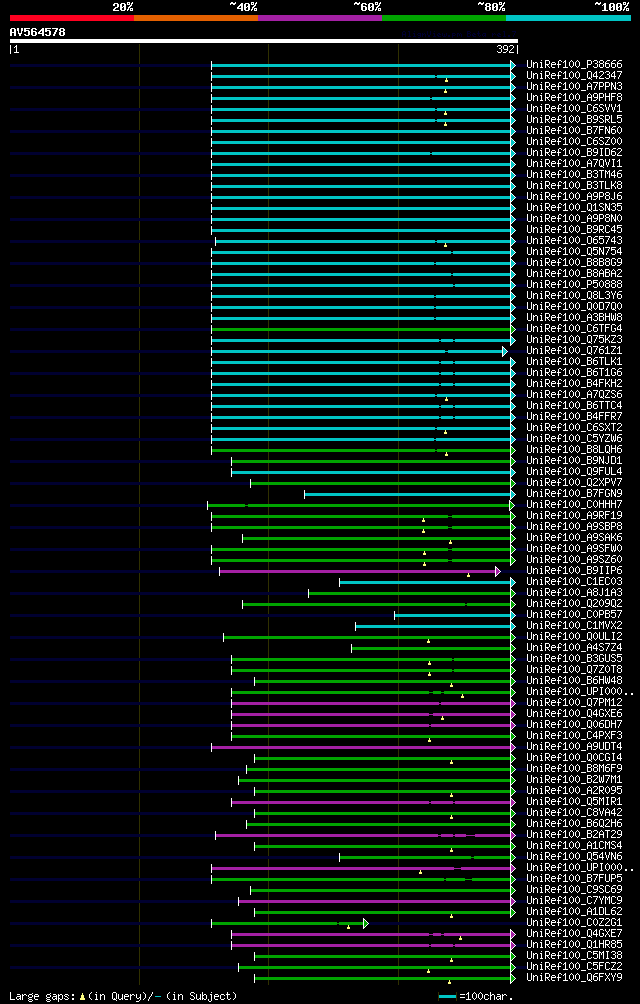Select the UniRef100_A9SAK6 label
This screenshot has width=640, height=1004.
point(574,537)
